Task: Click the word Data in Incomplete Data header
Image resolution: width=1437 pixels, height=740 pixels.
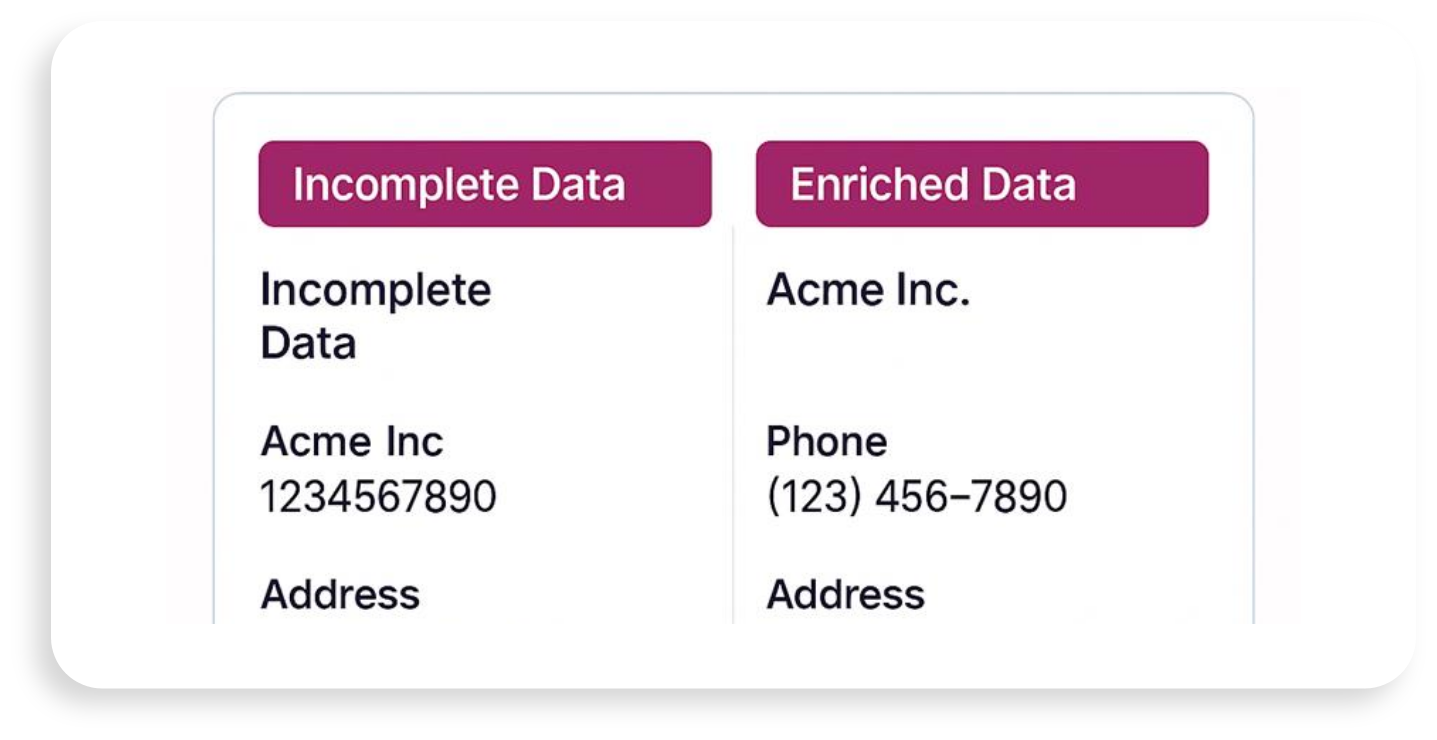Action: [x=577, y=184]
